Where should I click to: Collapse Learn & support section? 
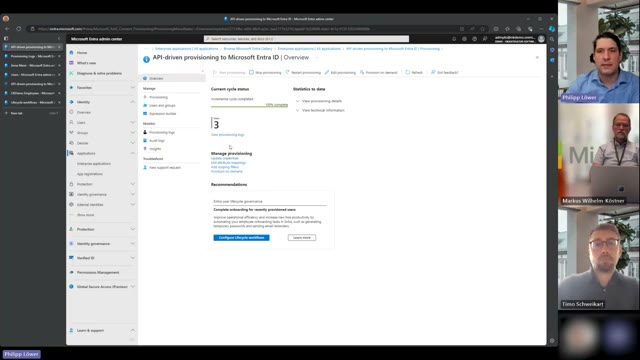pyautogui.click(x=133, y=330)
